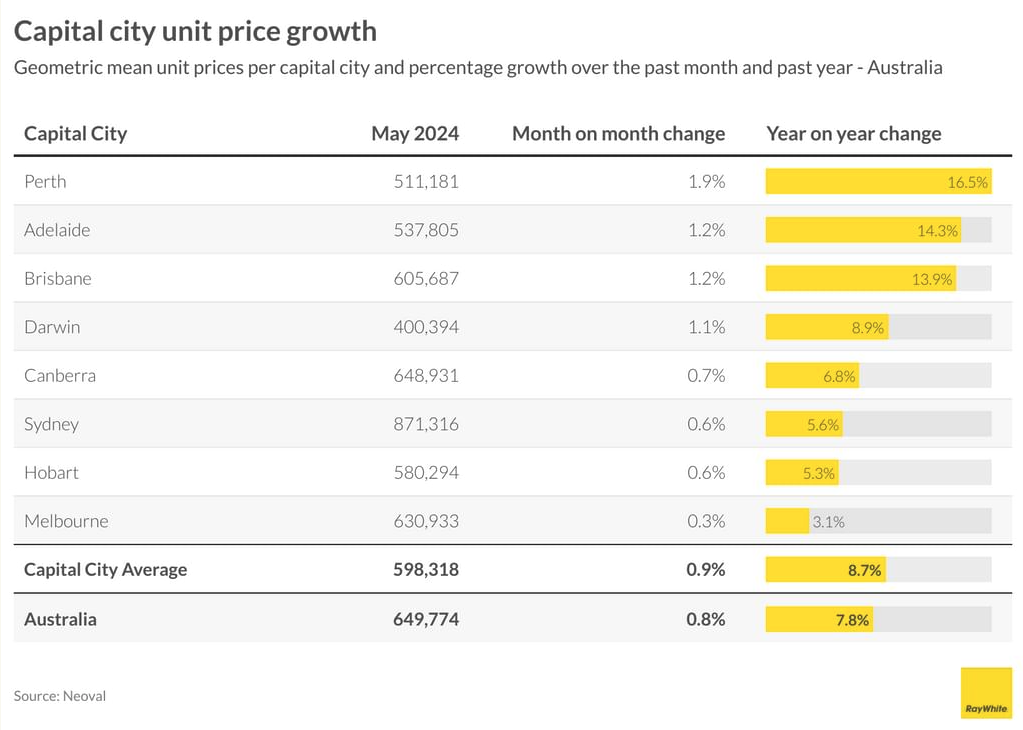The height and width of the screenshot is (730, 1023).
Task: Select the Month on month change header
Action: (x=618, y=133)
